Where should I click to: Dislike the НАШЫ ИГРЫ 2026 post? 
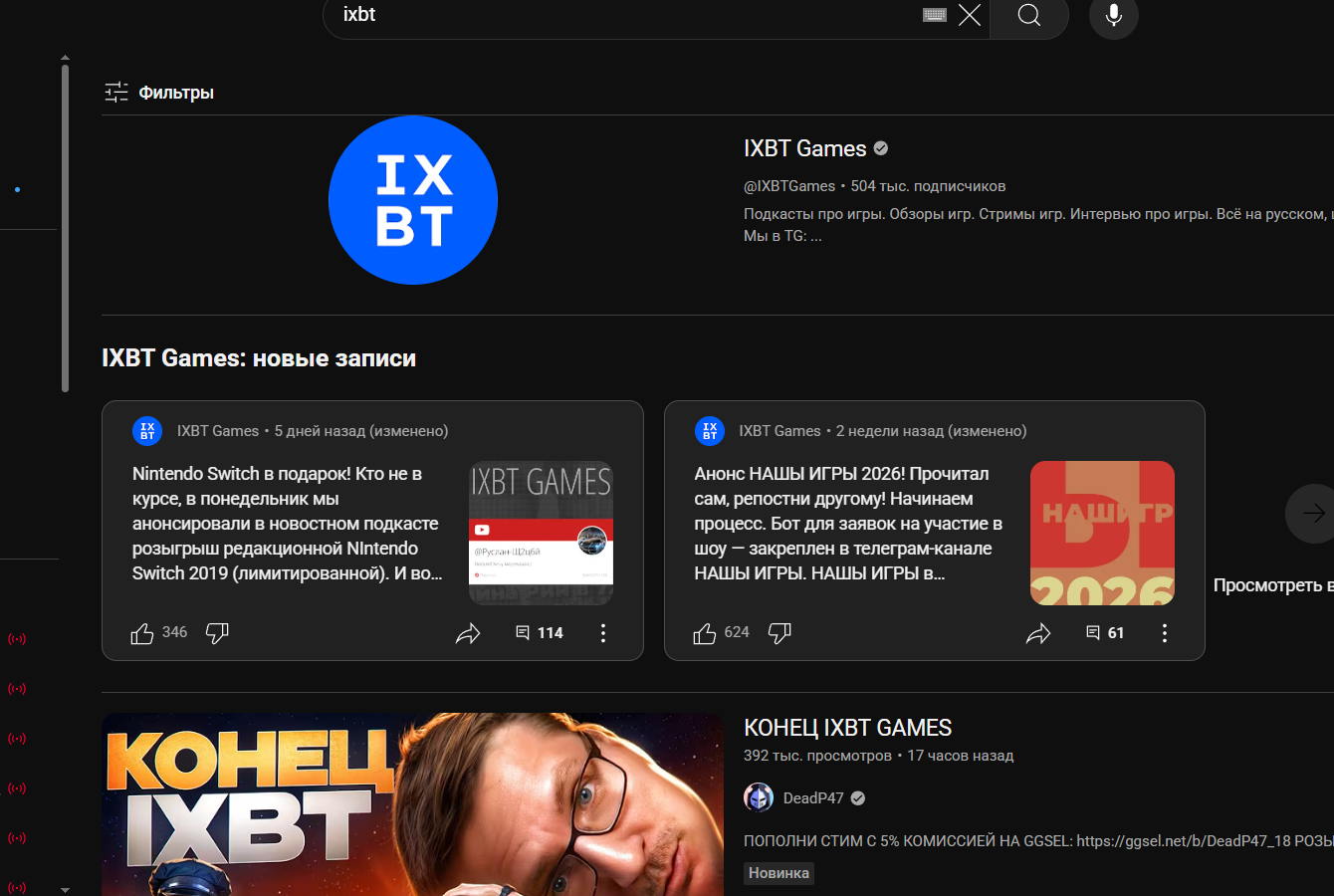pyautogui.click(x=779, y=633)
